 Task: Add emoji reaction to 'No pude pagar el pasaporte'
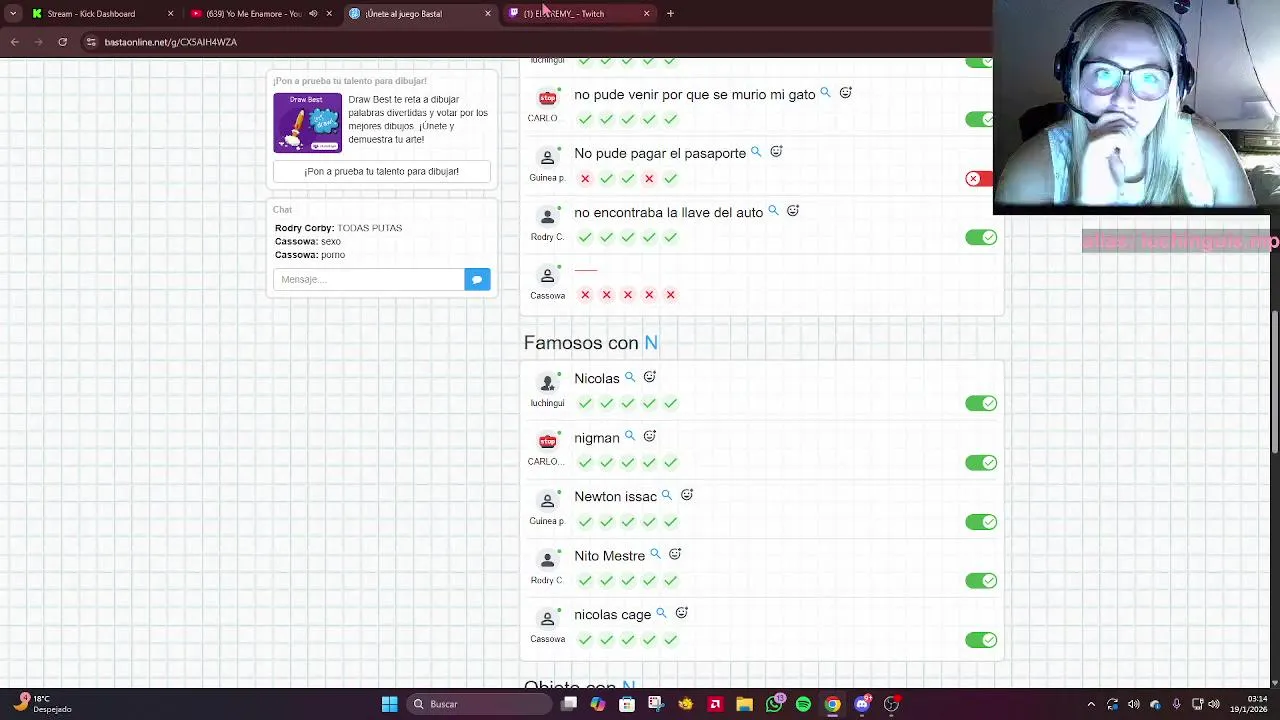(776, 152)
